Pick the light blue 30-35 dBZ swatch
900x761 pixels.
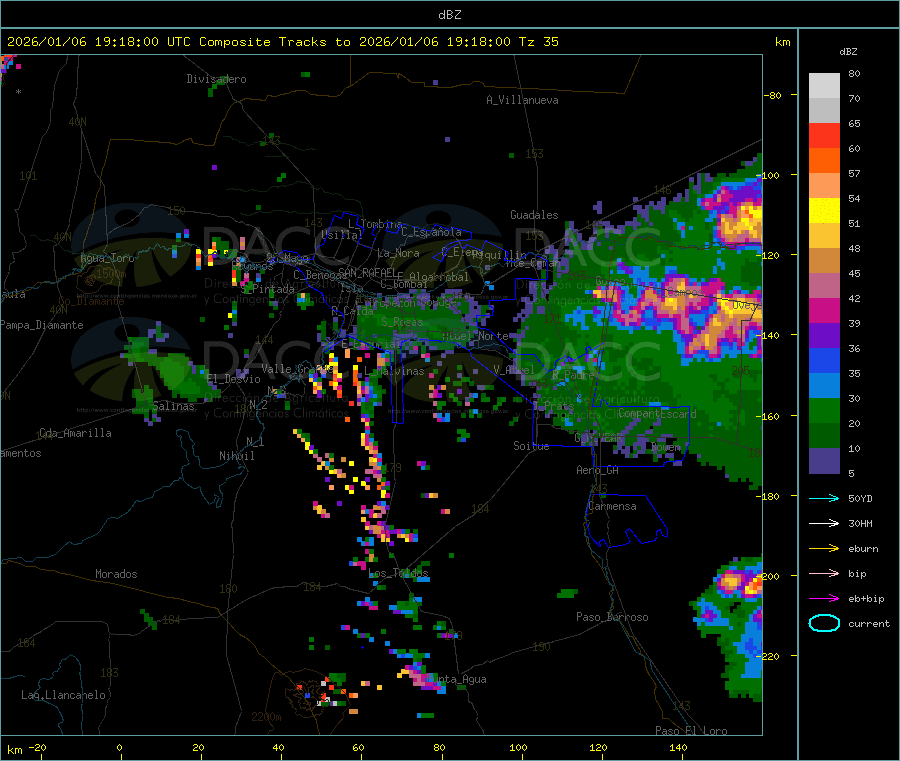click(824, 386)
